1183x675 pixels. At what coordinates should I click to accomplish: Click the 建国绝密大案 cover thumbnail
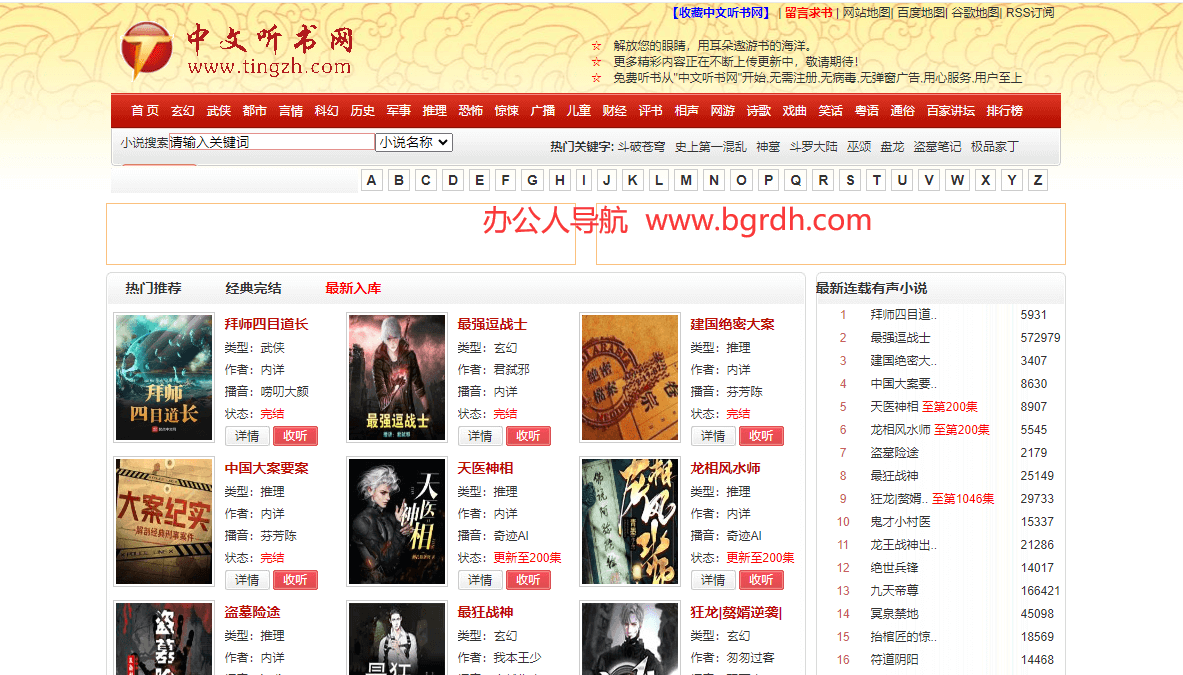pos(629,377)
